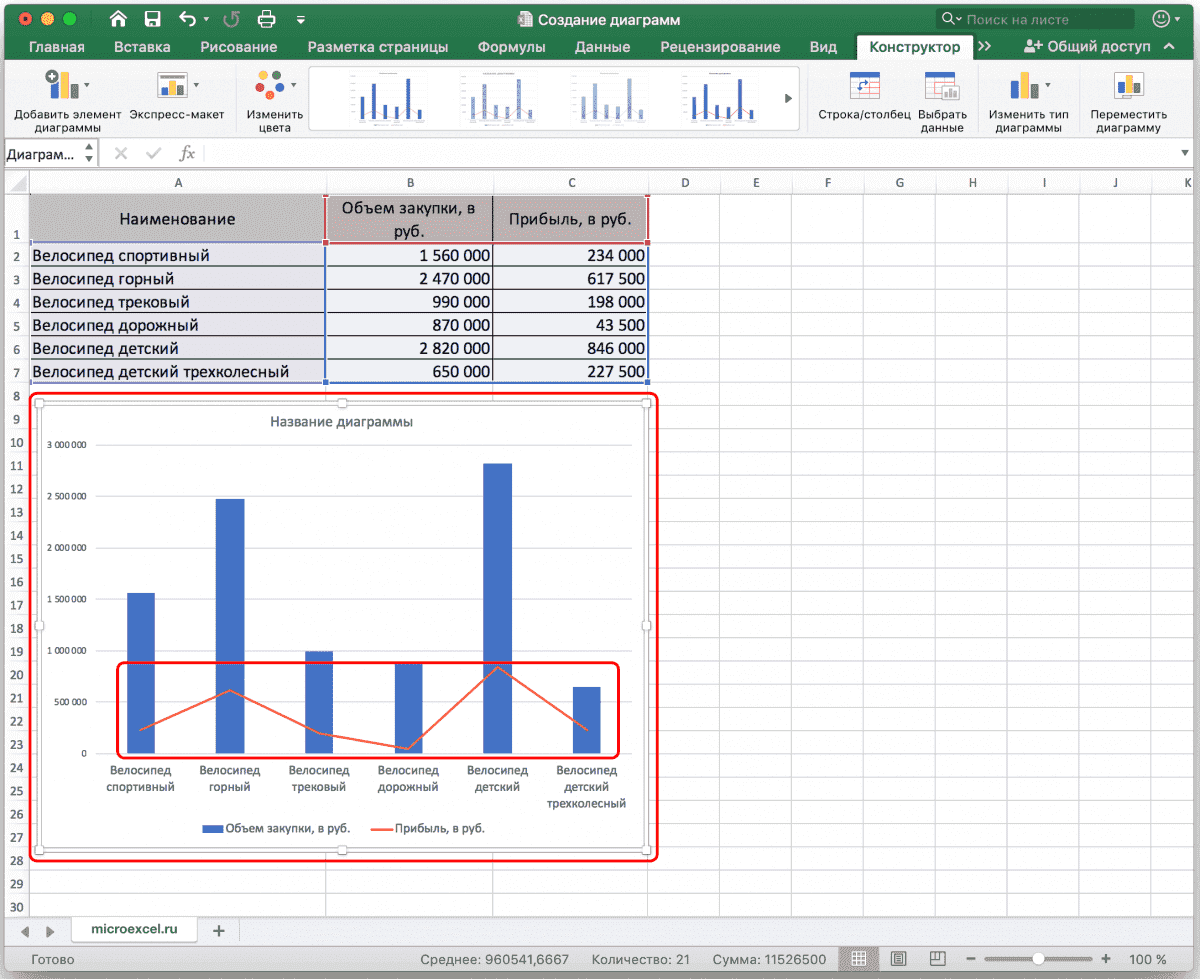Open Выбрать данные to select chart data
The width and height of the screenshot is (1200, 979).
(941, 88)
